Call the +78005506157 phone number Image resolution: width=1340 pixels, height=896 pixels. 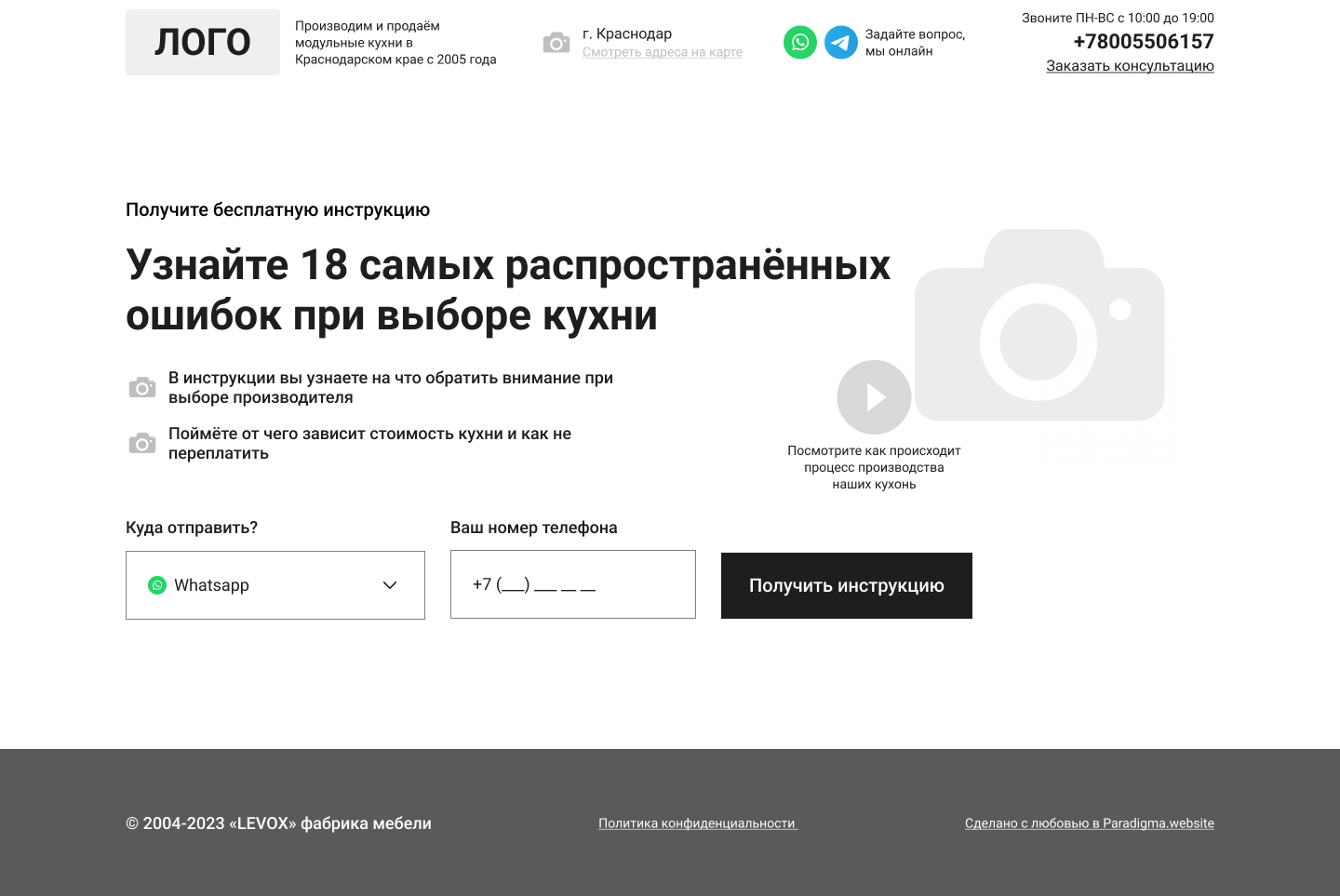tap(1144, 41)
